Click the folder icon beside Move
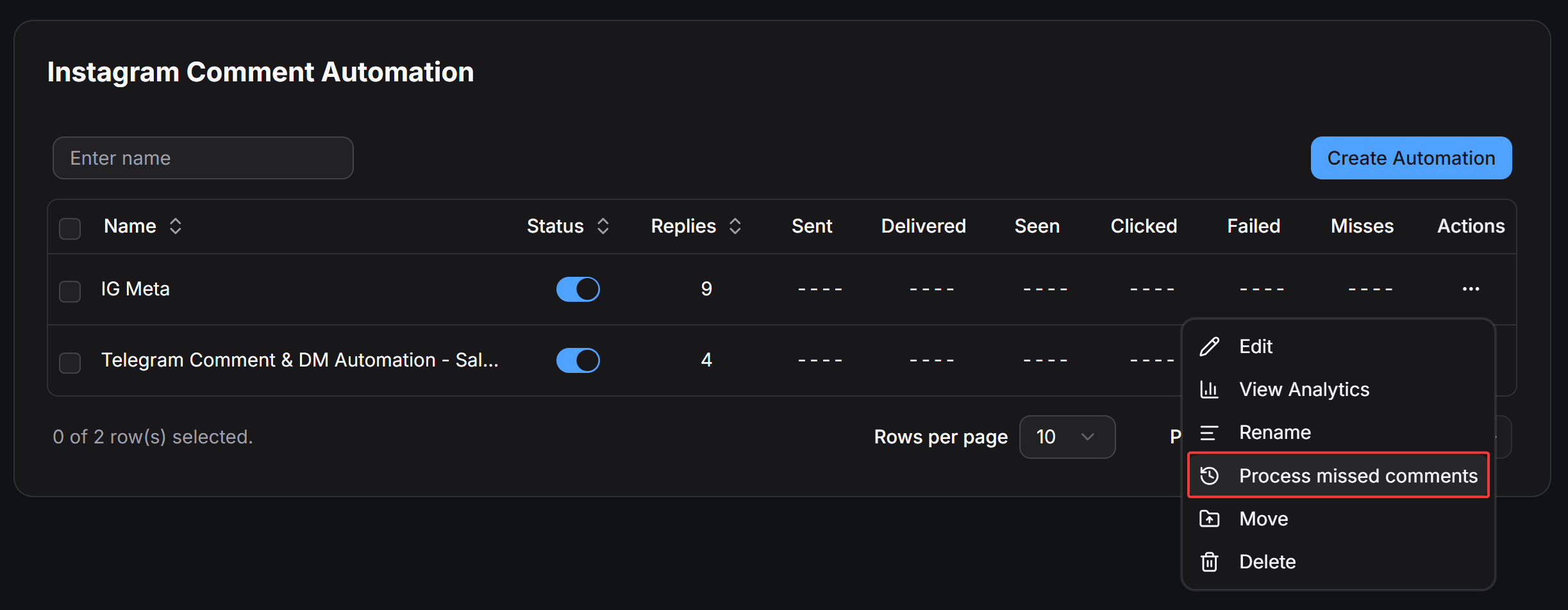 click(1209, 518)
